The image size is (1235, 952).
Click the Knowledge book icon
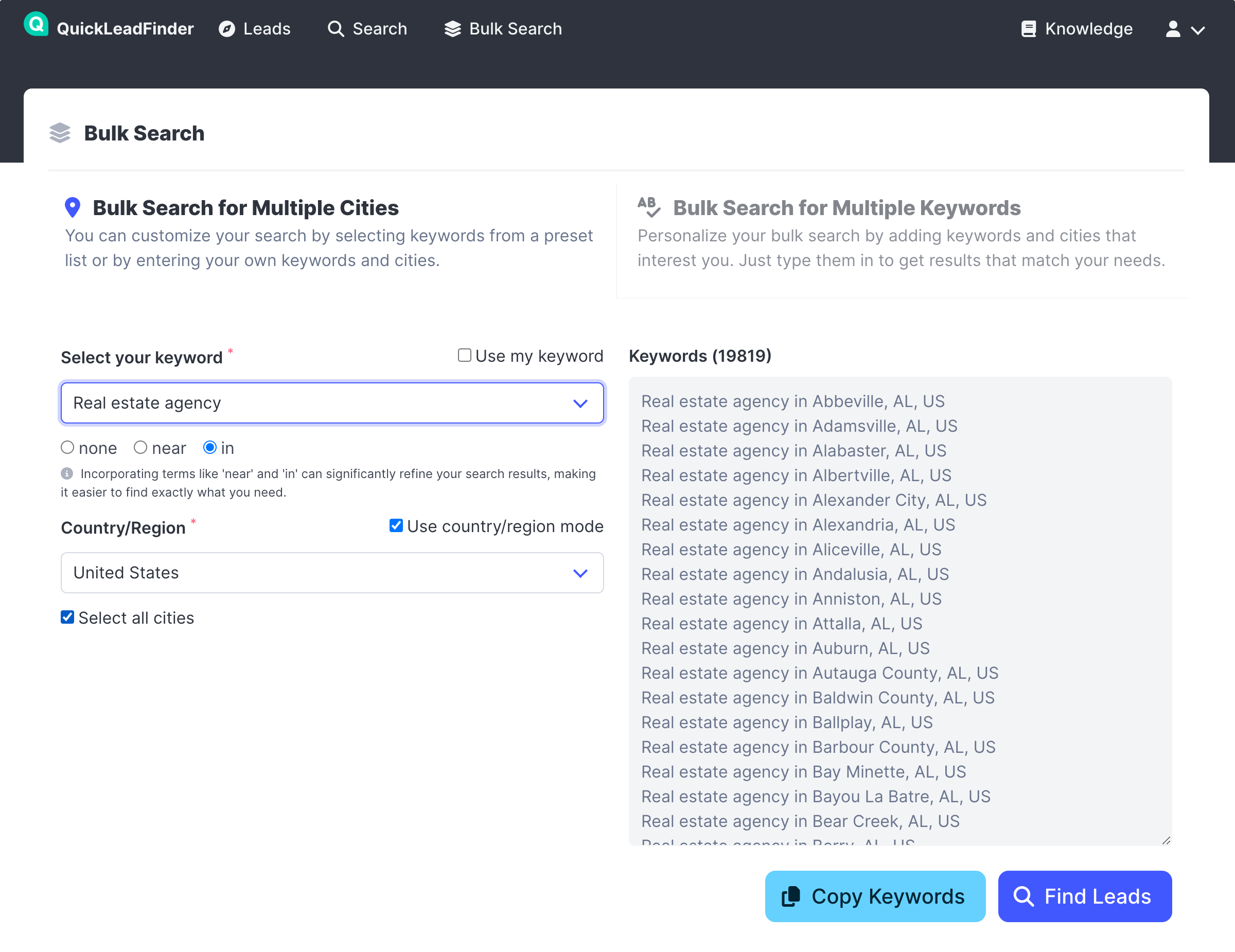point(1028,29)
